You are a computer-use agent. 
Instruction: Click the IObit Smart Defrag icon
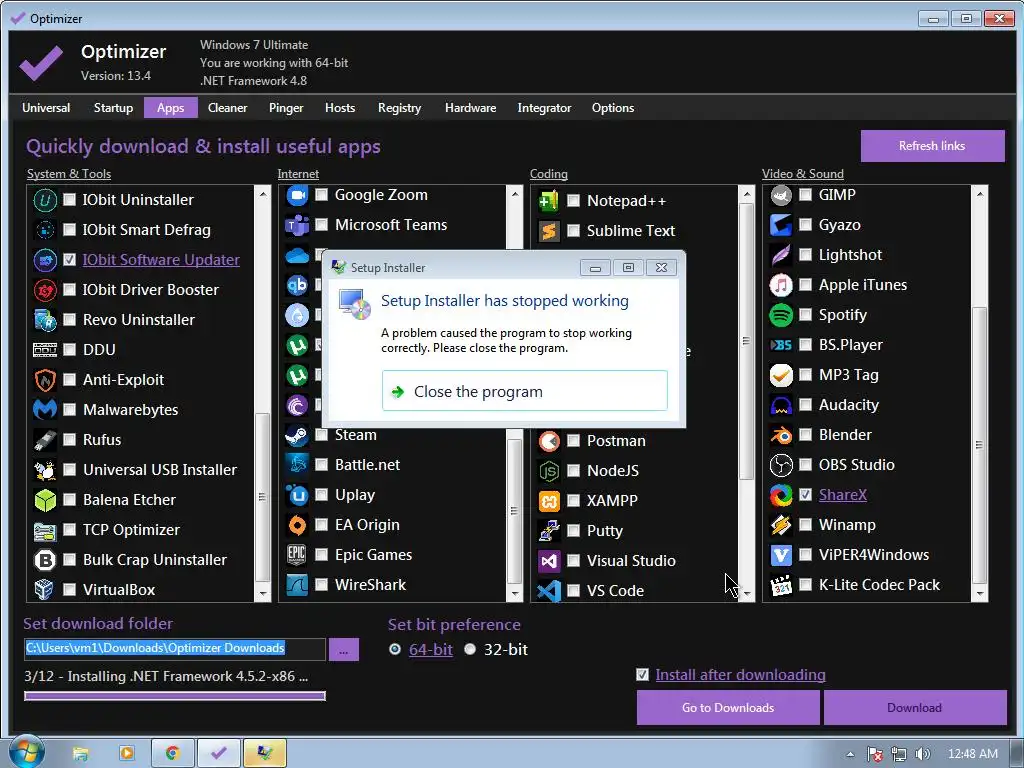pyautogui.click(x=45, y=230)
